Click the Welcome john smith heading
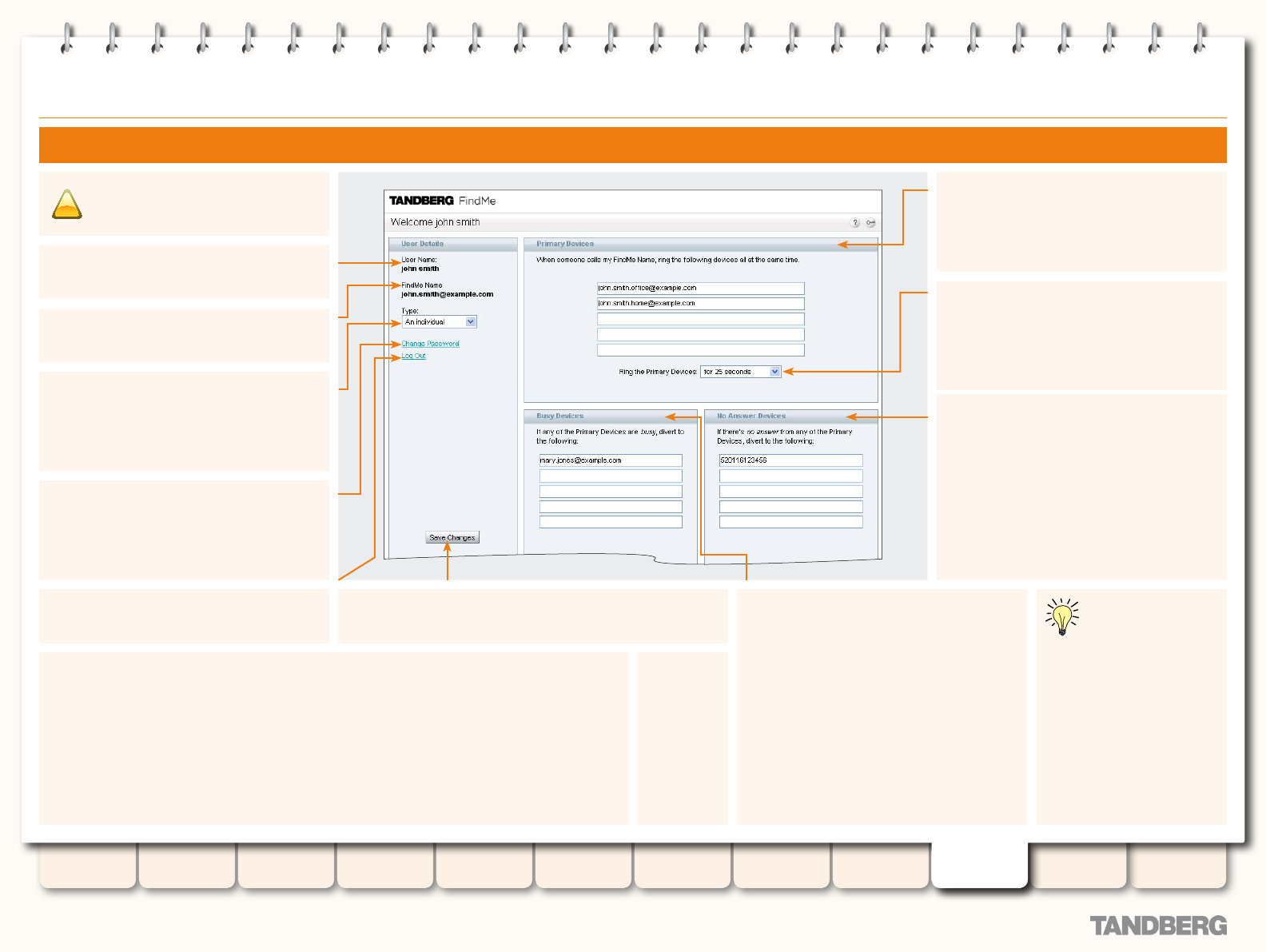The width and height of the screenshot is (1266, 952). tap(436, 222)
